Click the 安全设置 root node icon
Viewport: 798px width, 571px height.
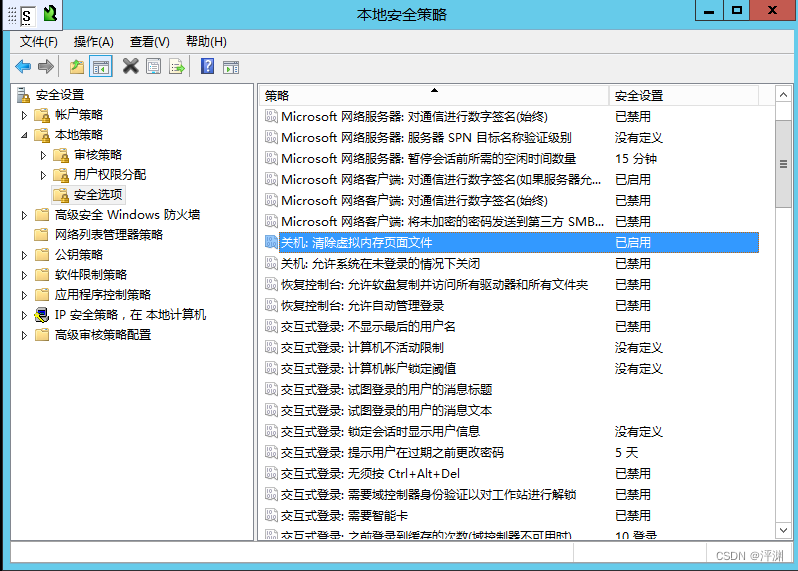(x=23, y=95)
